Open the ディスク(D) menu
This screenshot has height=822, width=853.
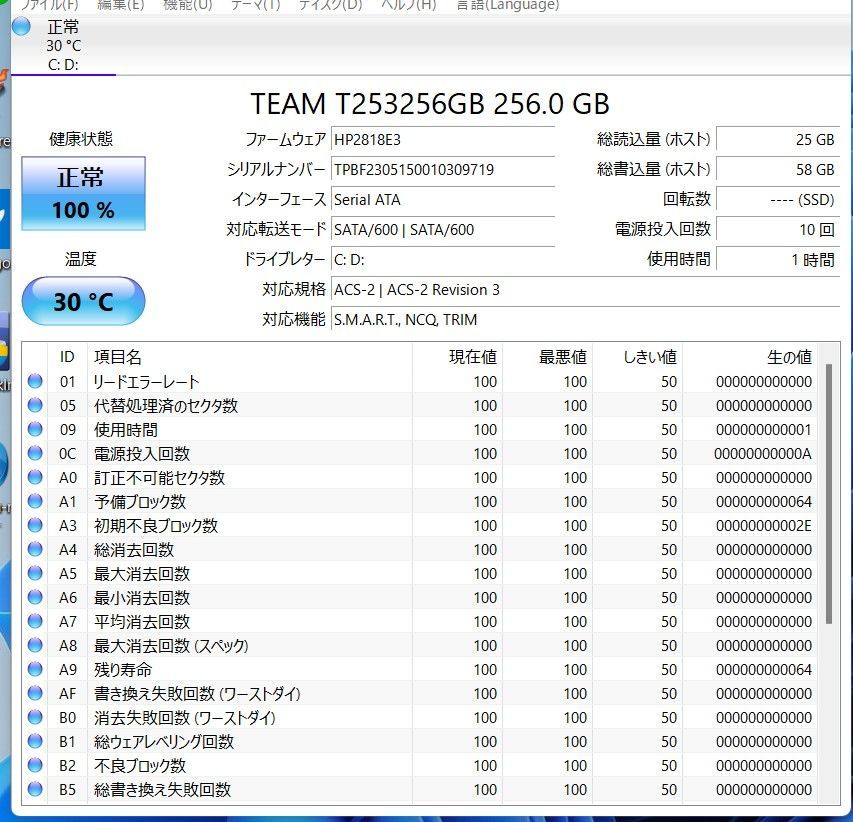330,5
